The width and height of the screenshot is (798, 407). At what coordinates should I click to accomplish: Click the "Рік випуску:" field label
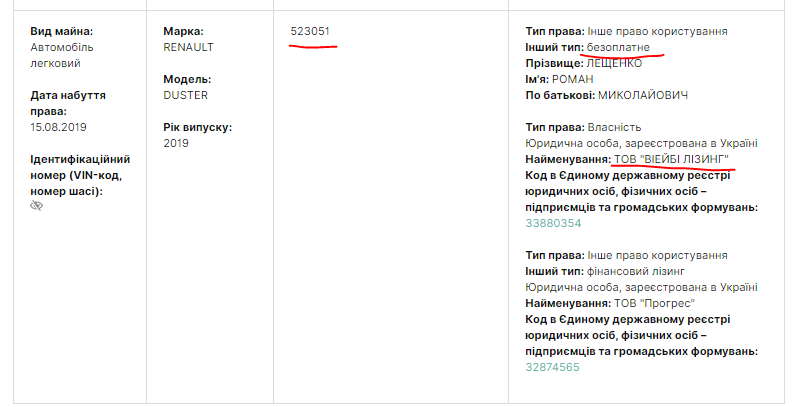pyautogui.click(x=197, y=127)
